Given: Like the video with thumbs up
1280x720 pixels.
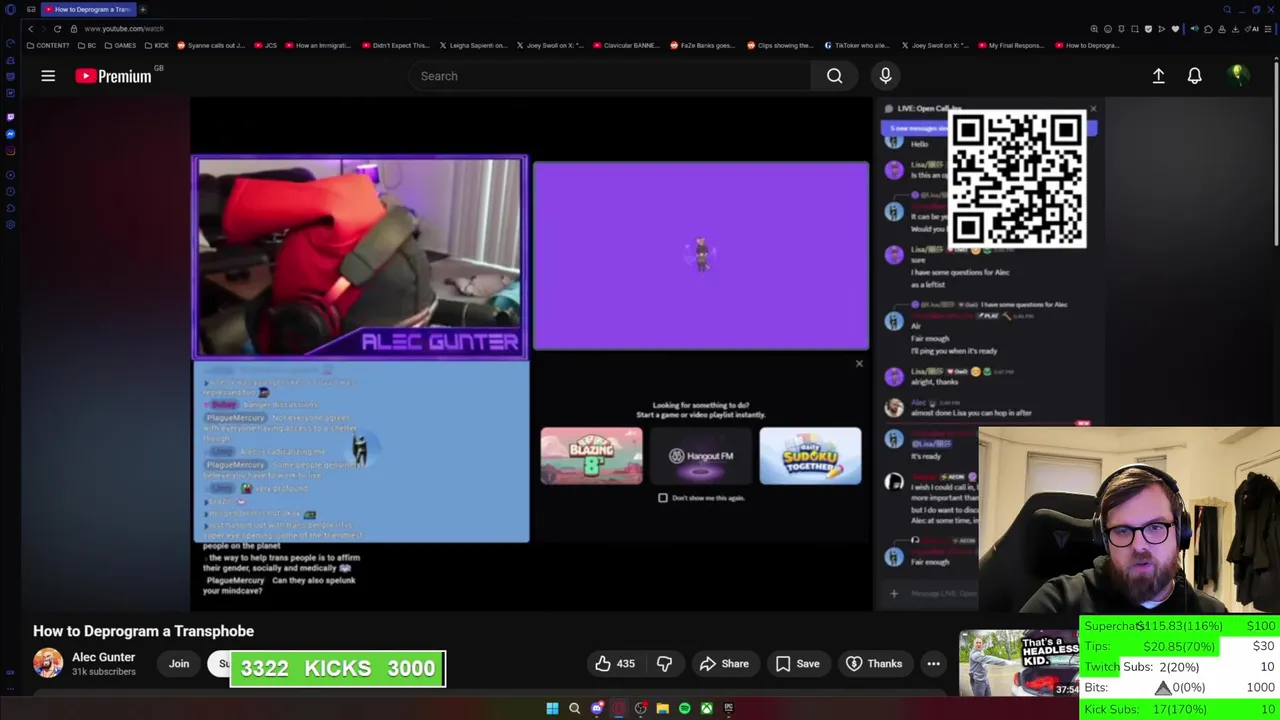Looking at the screenshot, I should tap(615, 664).
